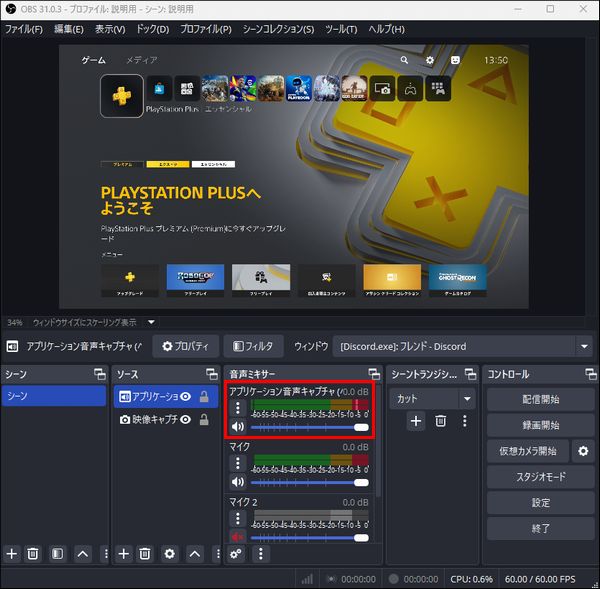Open options menu for アプリケーション音声キャプチャ mixer

238,408
